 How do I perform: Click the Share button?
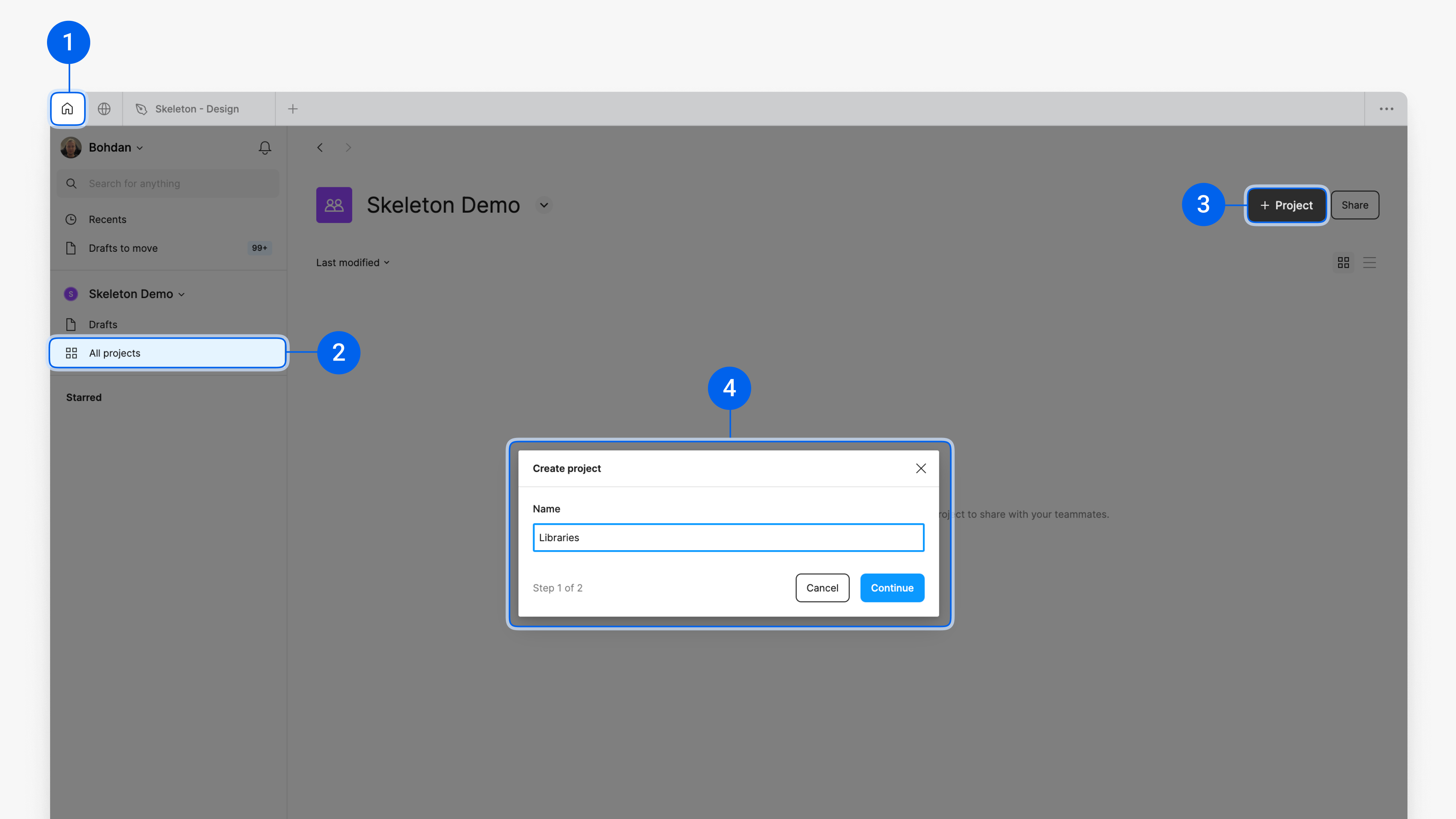tap(1355, 205)
